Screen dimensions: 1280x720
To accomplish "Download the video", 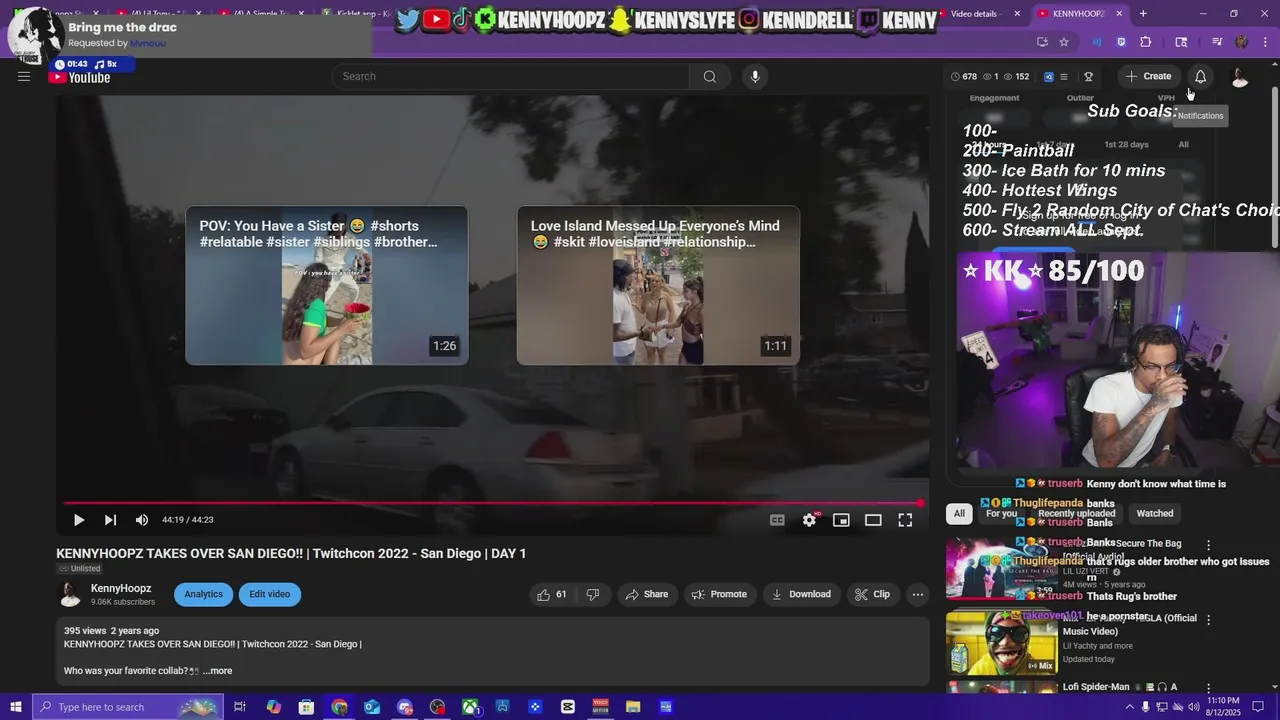I will [801, 594].
